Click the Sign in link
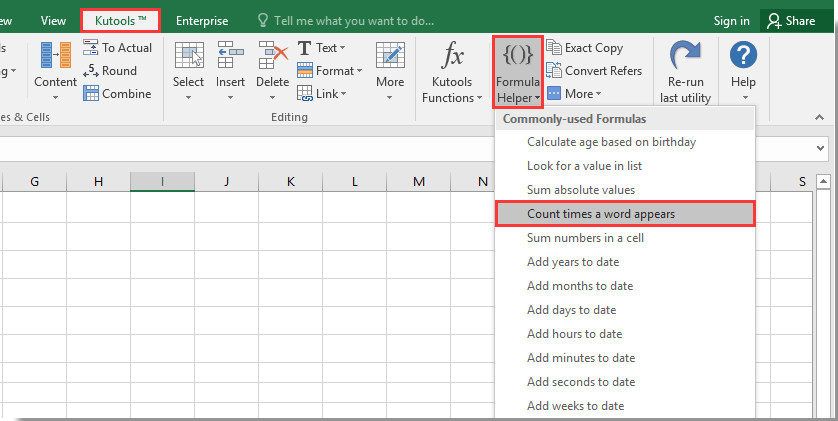Image resolution: width=838 pixels, height=421 pixels. 731,21
